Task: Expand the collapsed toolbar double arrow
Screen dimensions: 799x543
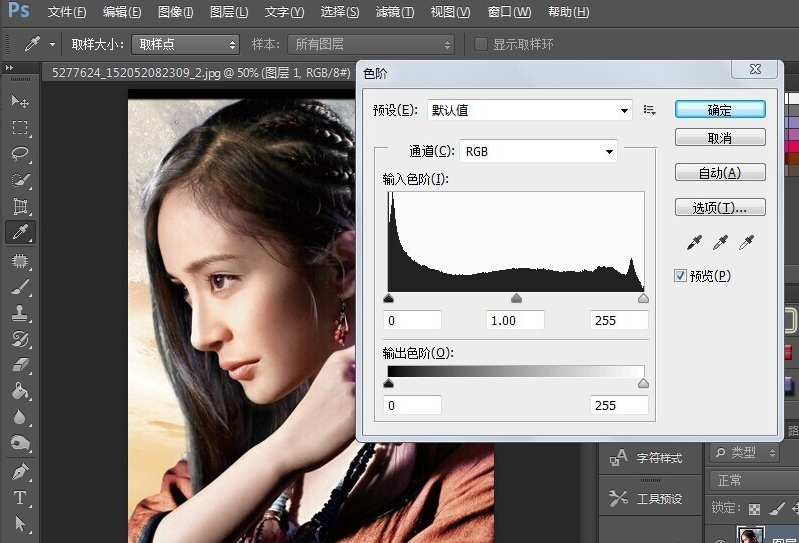Action: tap(9, 68)
